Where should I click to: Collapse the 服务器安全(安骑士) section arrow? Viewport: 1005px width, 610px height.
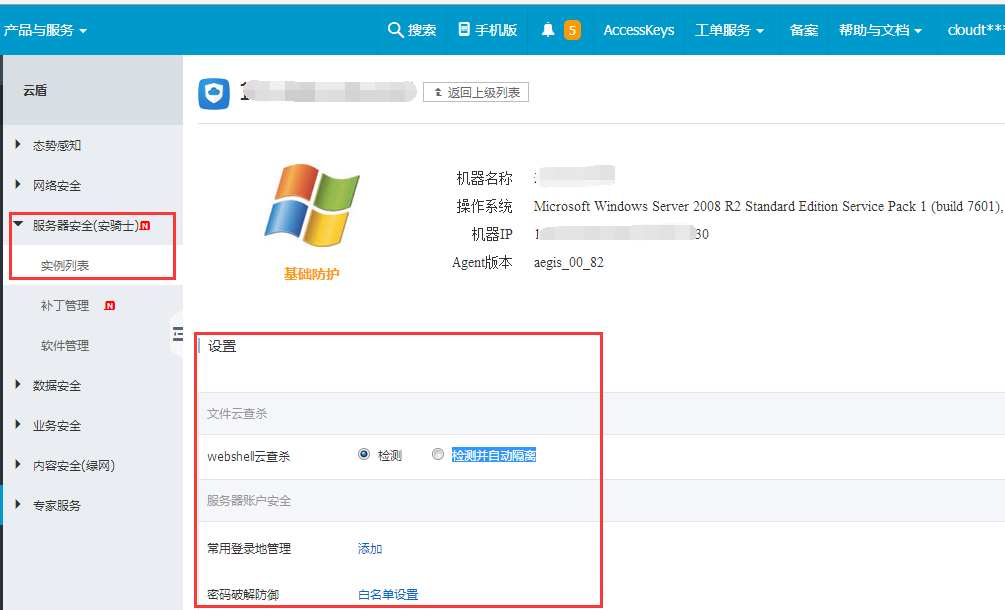pyautogui.click(x=18, y=224)
